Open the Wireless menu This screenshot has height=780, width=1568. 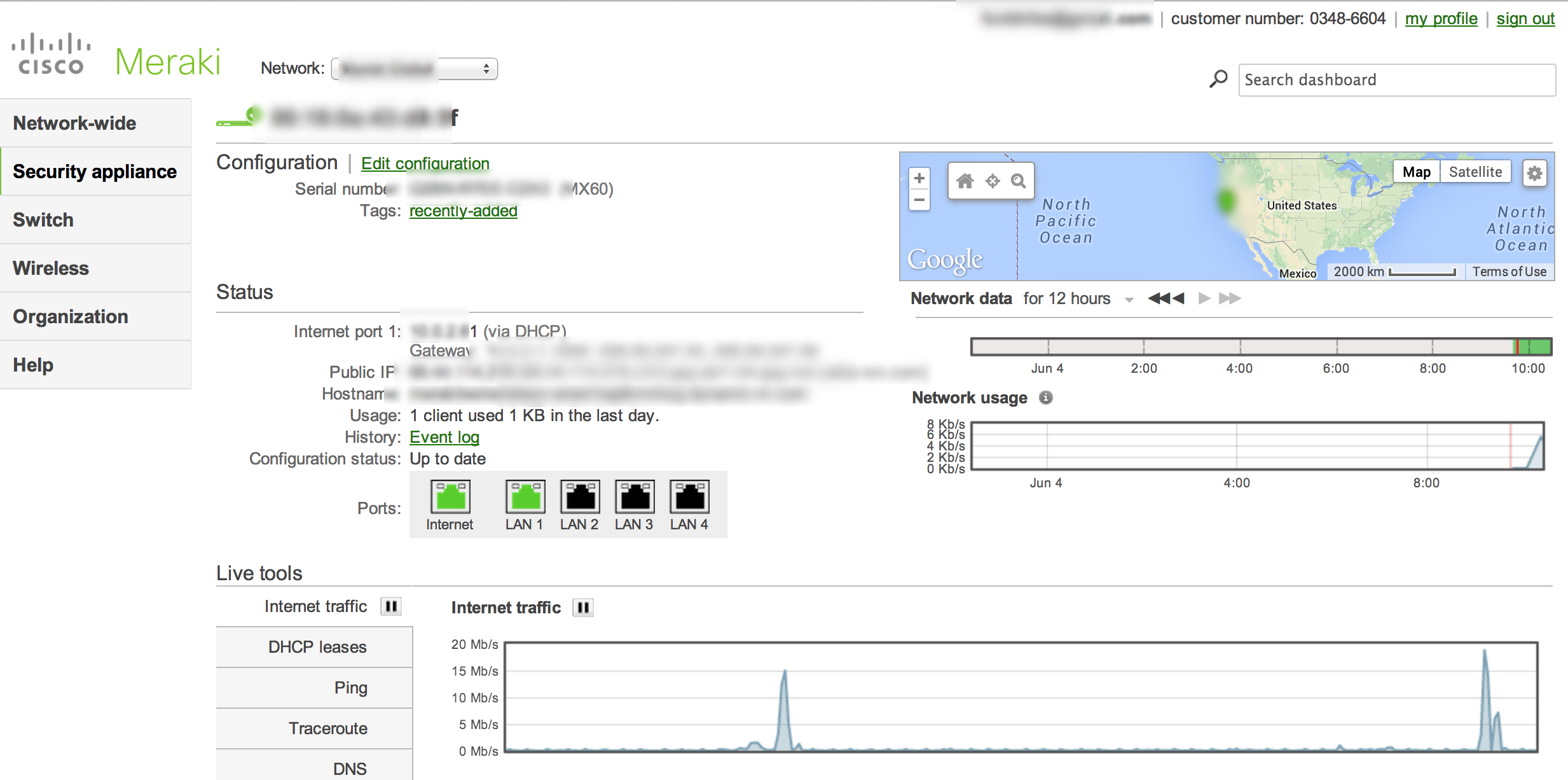click(51, 268)
